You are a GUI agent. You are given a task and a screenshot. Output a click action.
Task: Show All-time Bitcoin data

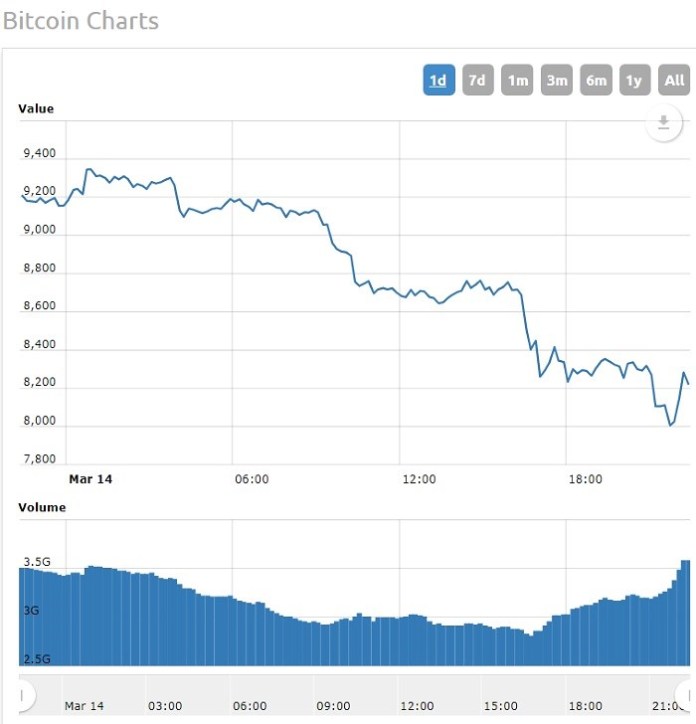[x=675, y=80]
